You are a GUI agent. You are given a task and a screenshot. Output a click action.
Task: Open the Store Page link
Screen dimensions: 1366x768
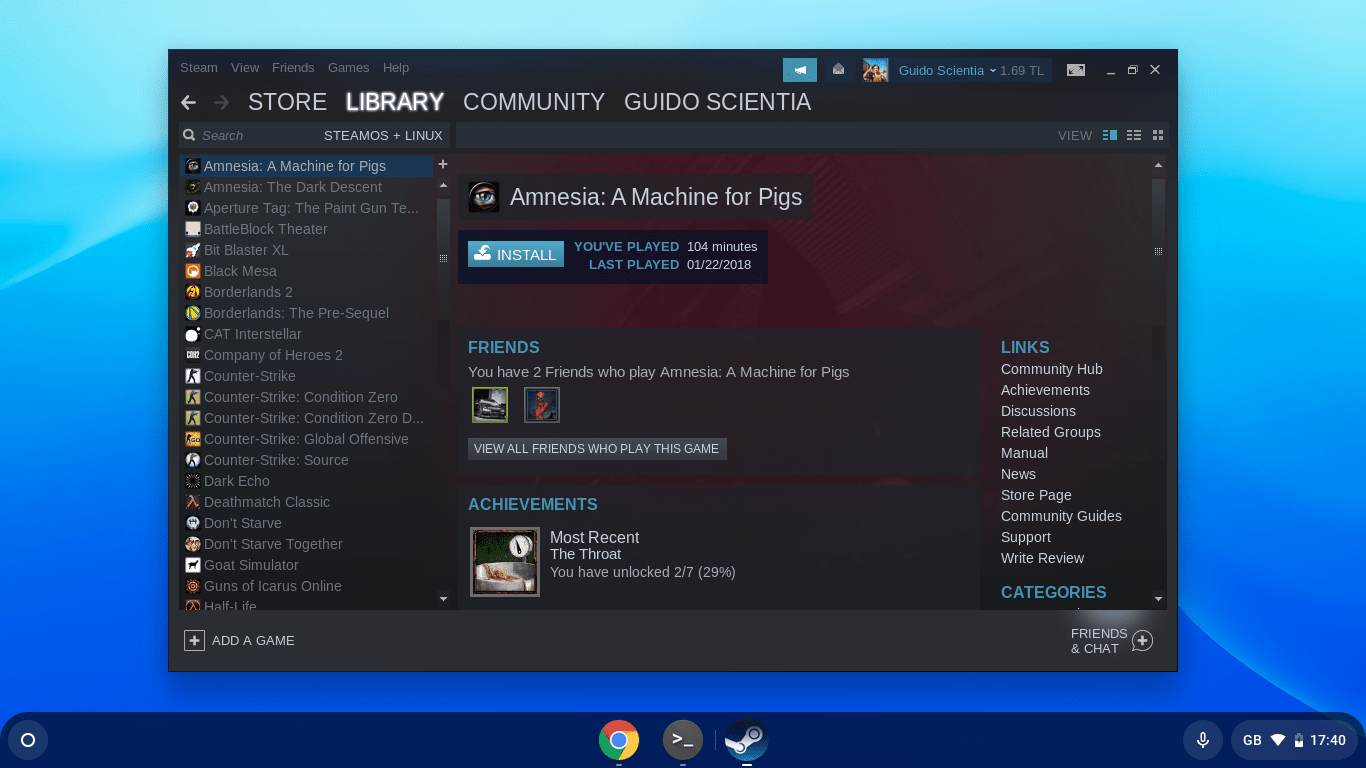click(1036, 495)
